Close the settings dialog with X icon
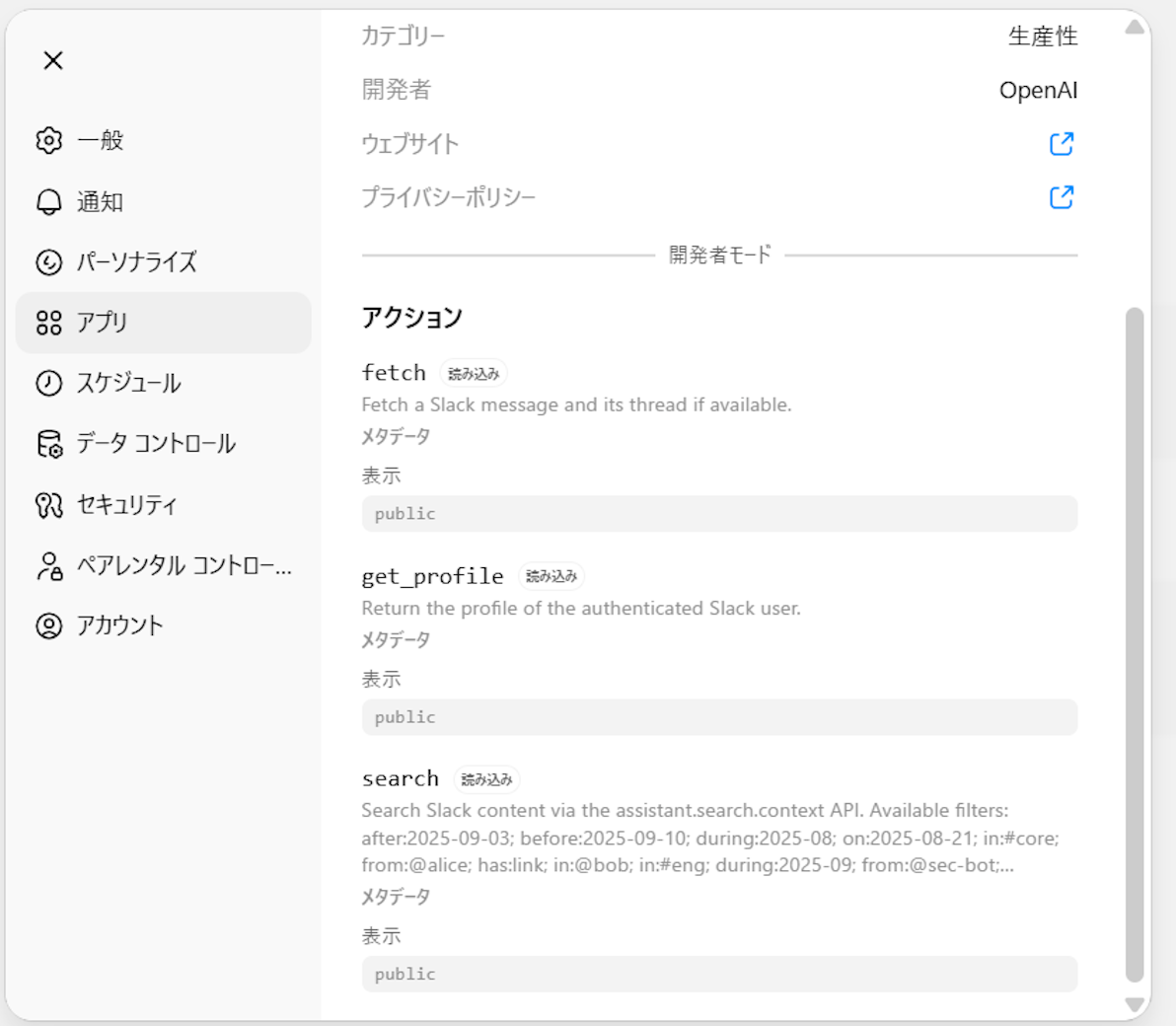The height and width of the screenshot is (1026, 1176). [x=53, y=60]
